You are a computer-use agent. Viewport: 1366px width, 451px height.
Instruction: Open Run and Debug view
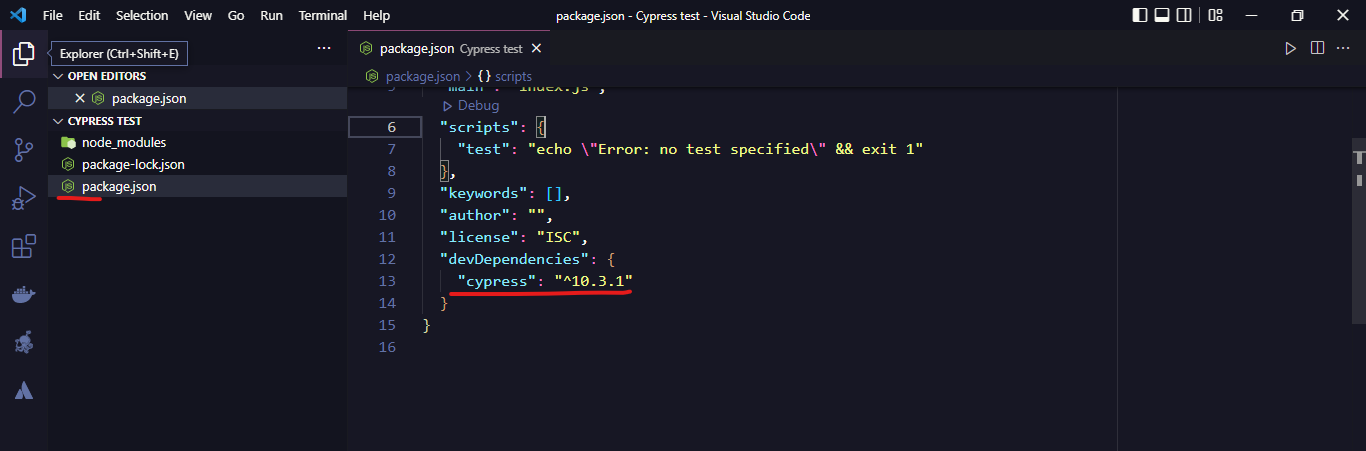coord(24,198)
